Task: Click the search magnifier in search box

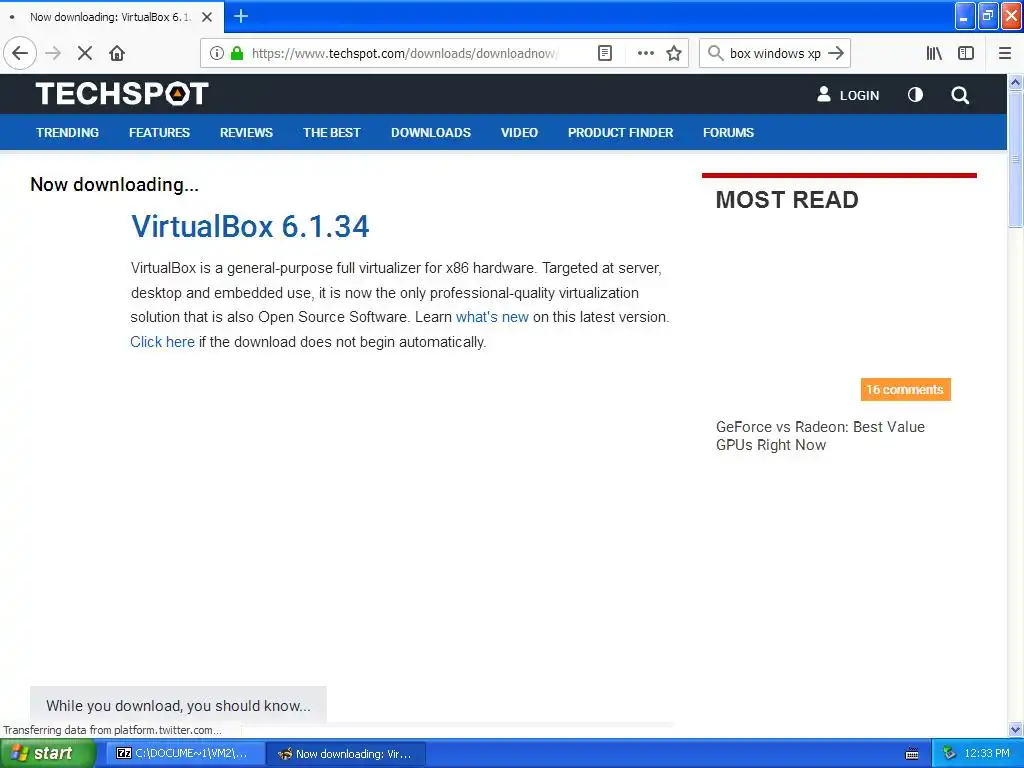Action: [716, 53]
